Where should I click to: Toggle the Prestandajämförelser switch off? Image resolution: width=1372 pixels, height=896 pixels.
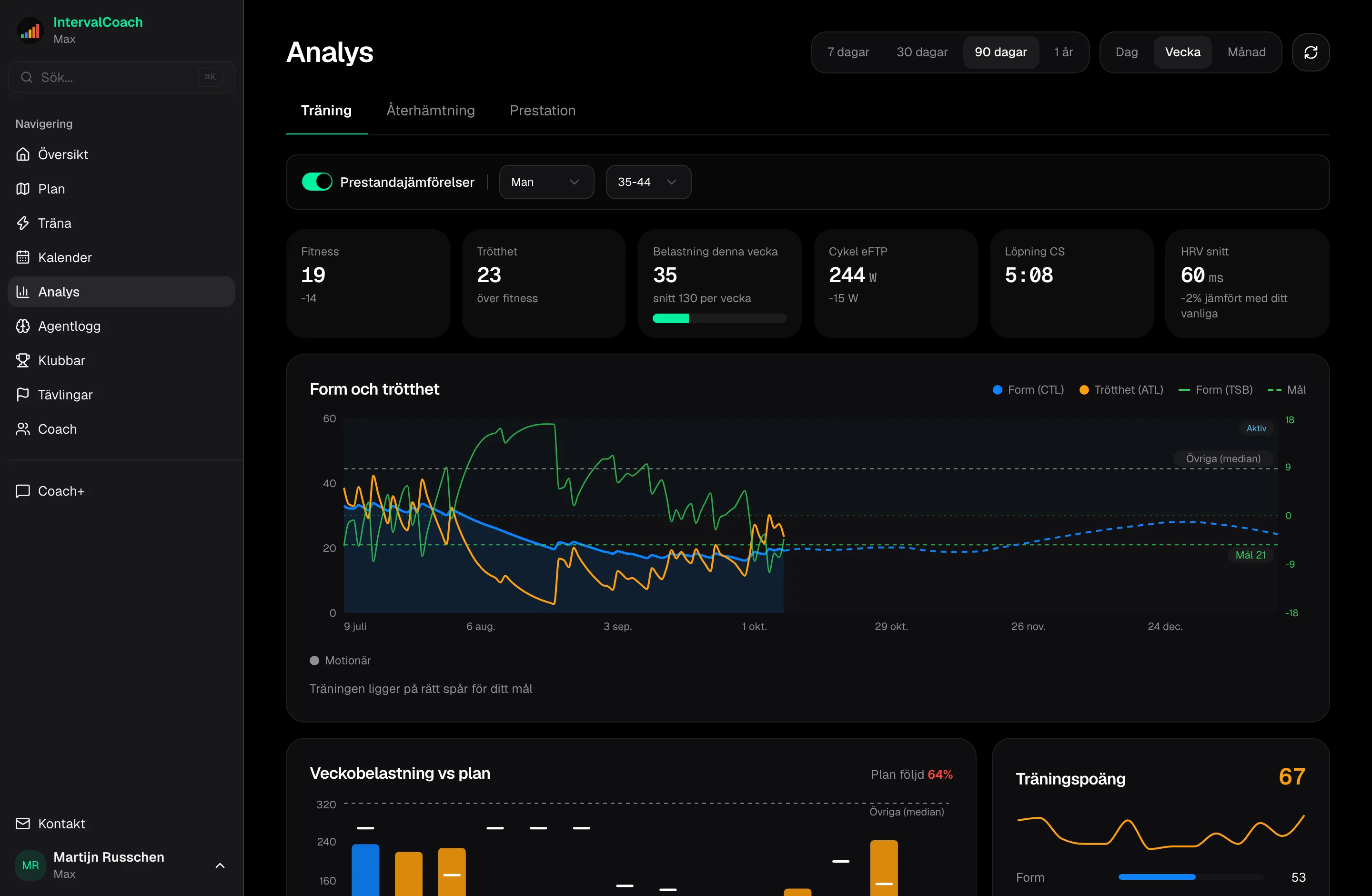click(x=317, y=182)
